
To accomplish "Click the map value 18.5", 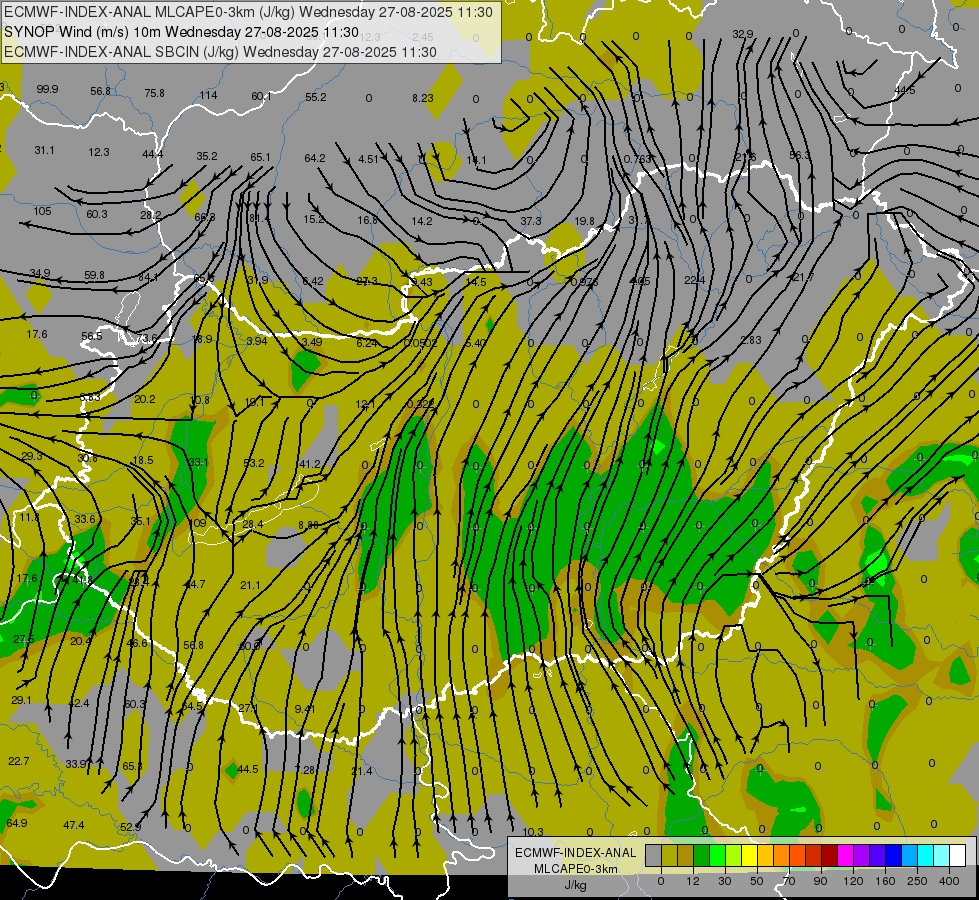I will click(x=143, y=460).
